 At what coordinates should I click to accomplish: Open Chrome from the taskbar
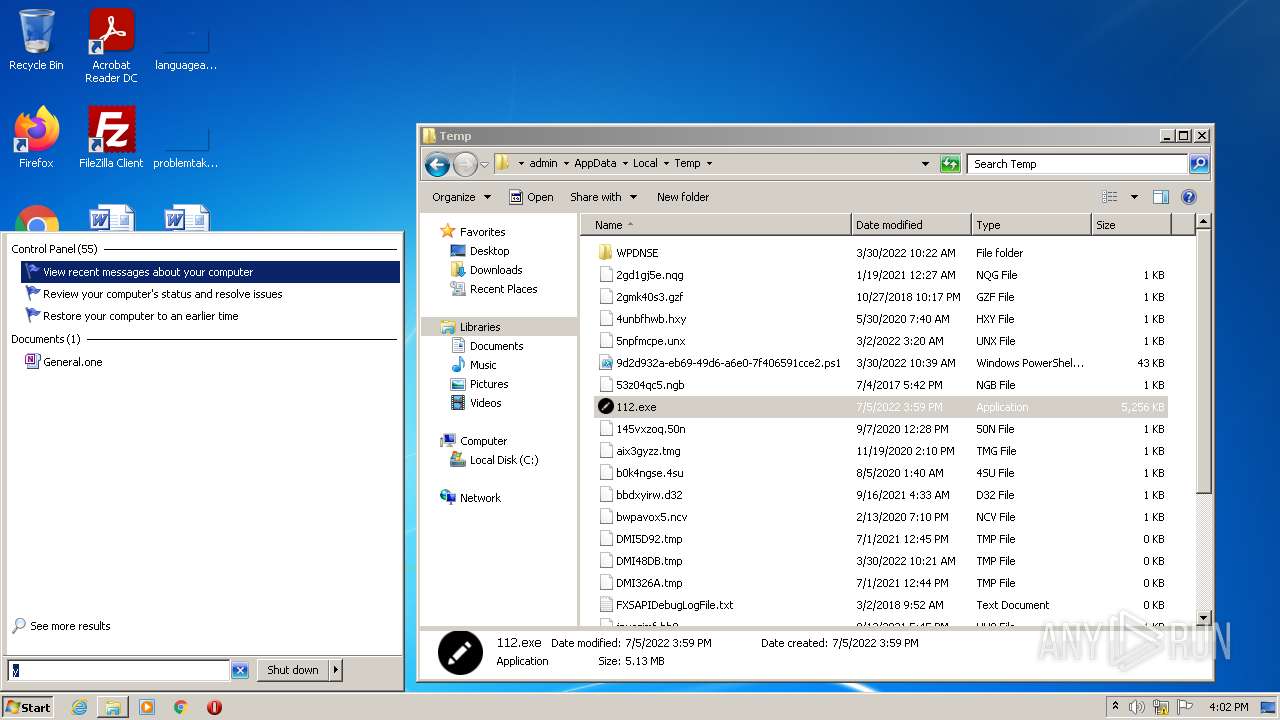click(x=181, y=707)
